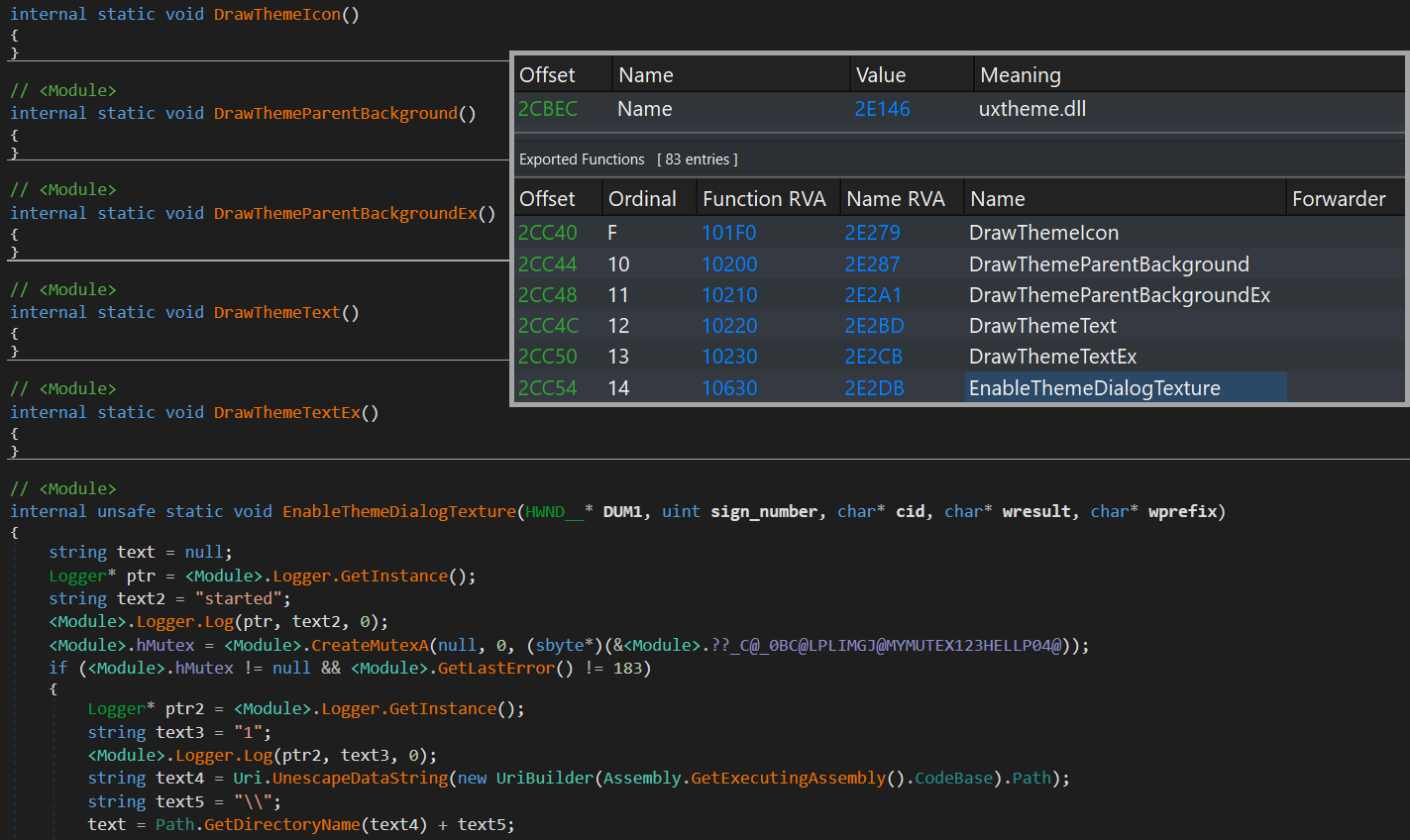The width and height of the screenshot is (1410, 840).
Task: Select DrawThemeText in the export table
Action: 1042,326
